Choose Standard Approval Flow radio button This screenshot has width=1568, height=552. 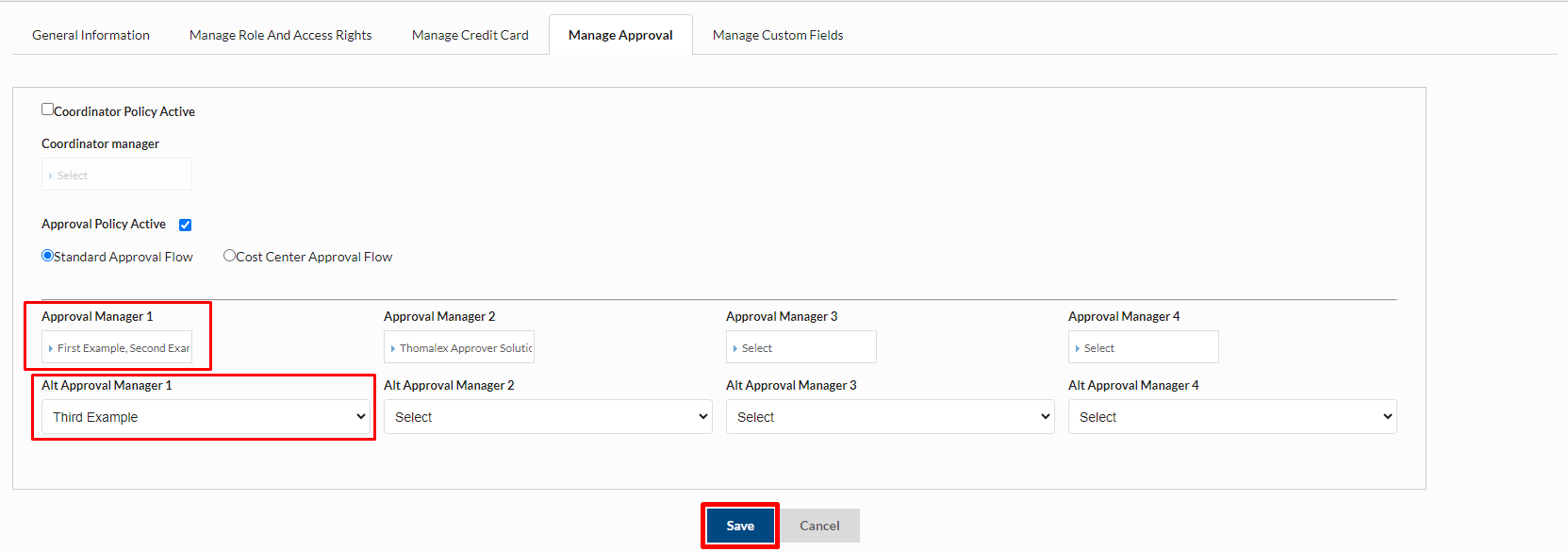coord(47,256)
